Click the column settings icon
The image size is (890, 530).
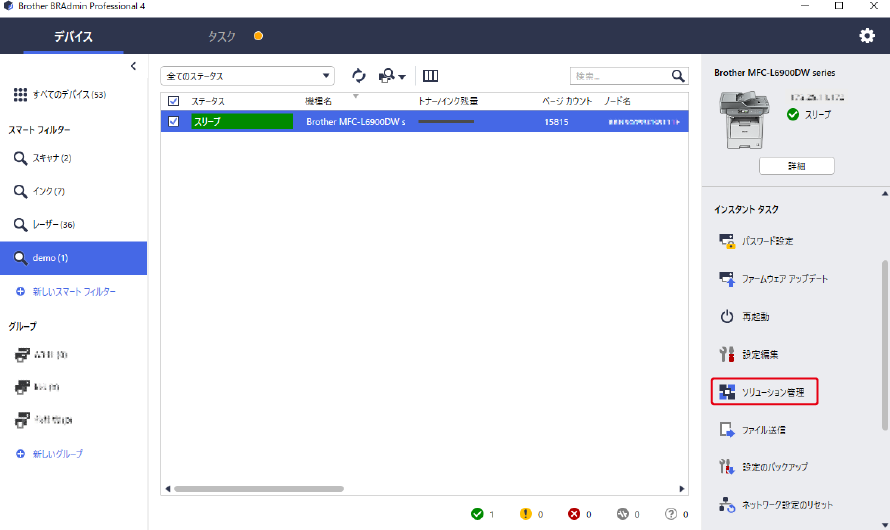pos(431,76)
